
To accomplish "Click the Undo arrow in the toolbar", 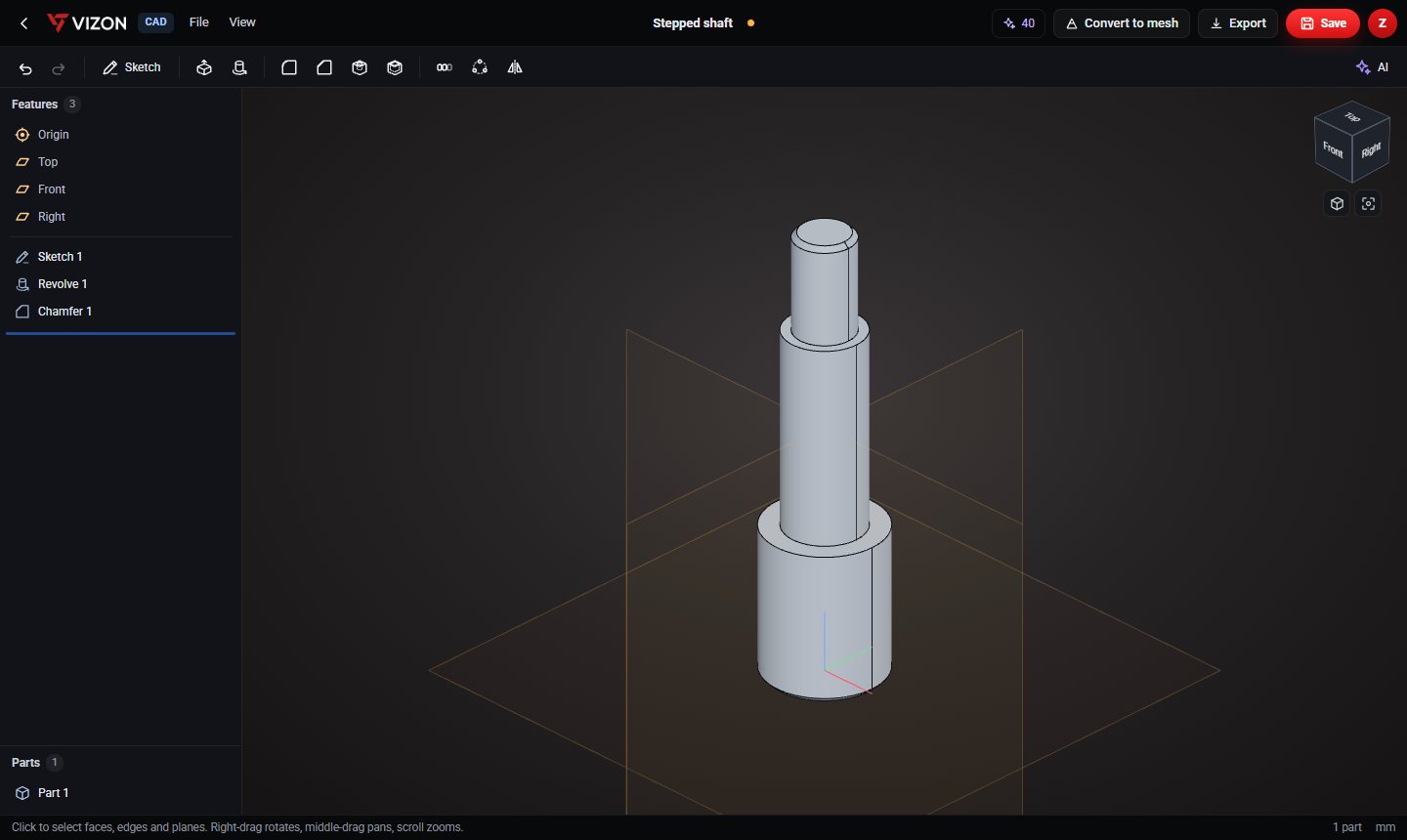I will [x=25, y=68].
